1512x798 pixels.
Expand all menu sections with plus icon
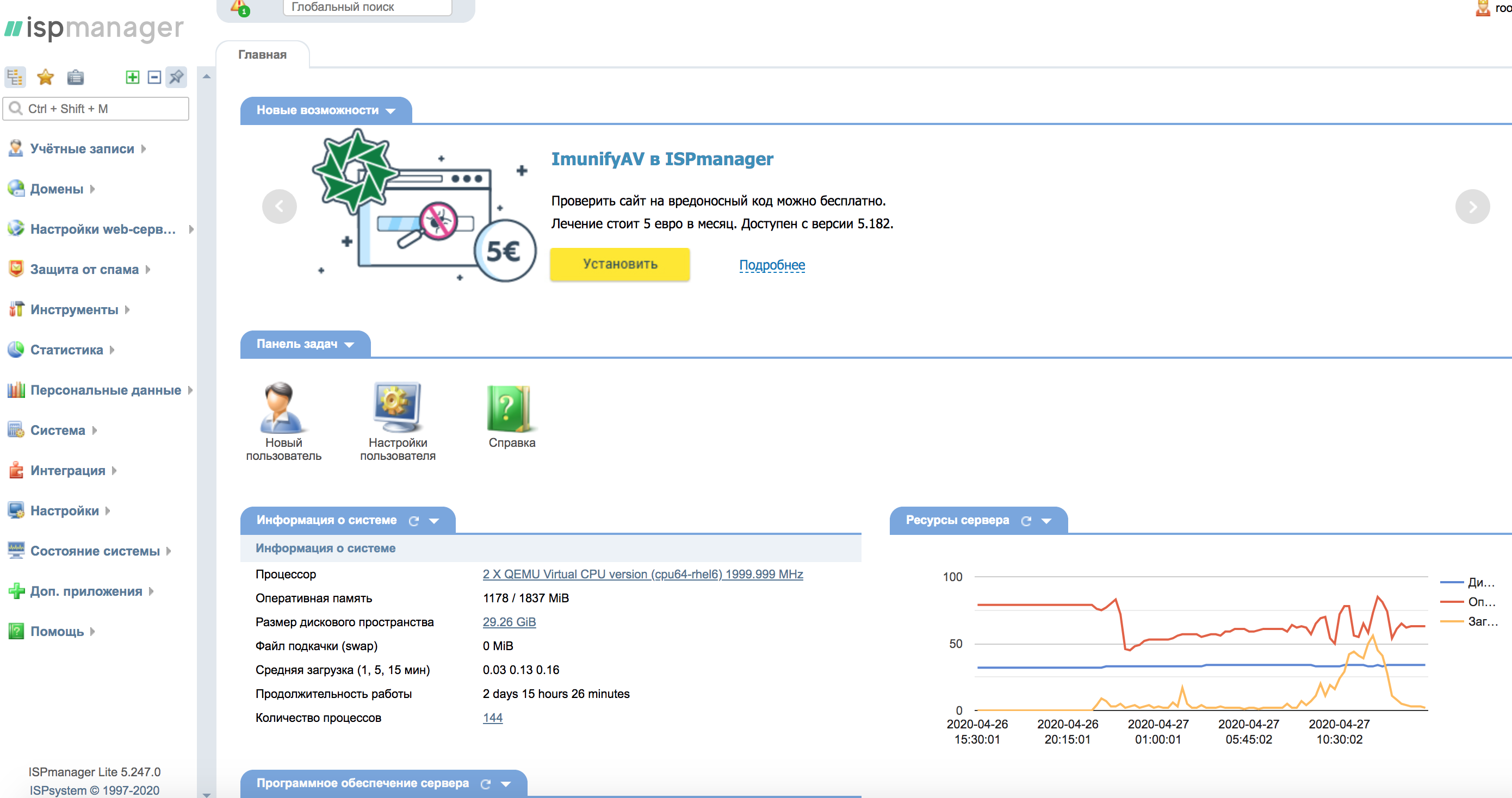pyautogui.click(x=133, y=77)
